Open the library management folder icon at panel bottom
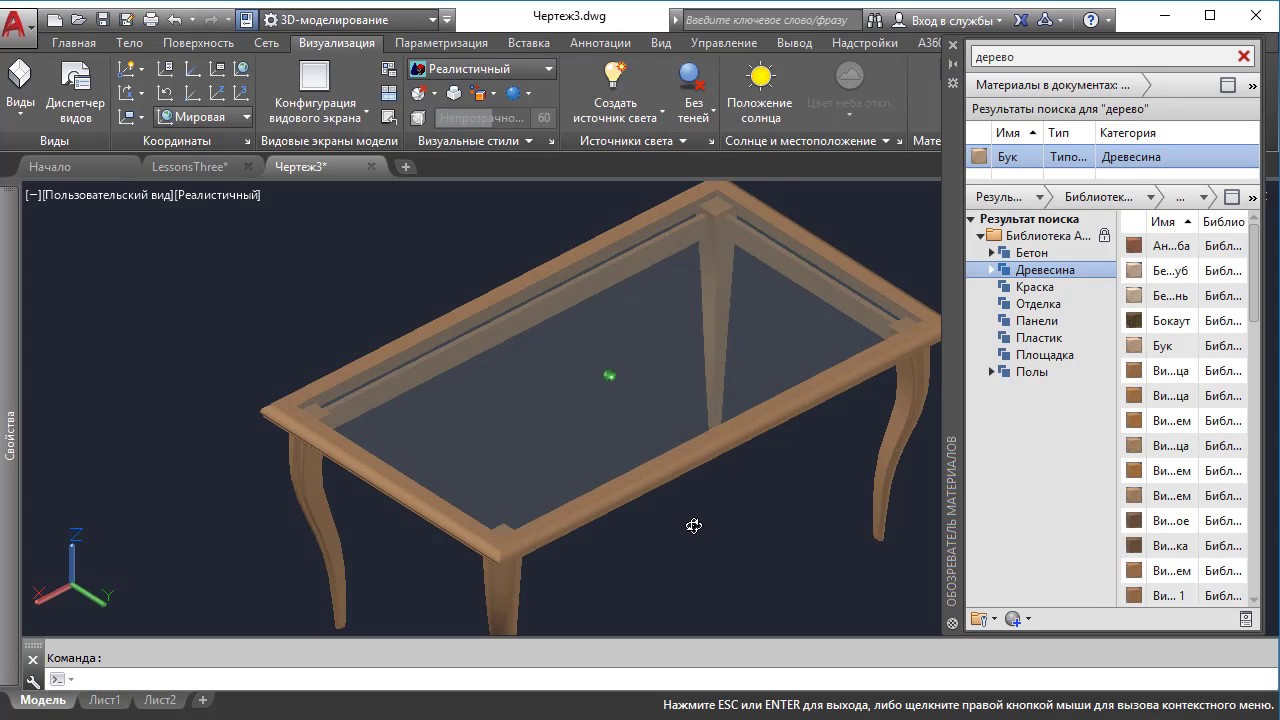The height and width of the screenshot is (720, 1280). (980, 619)
